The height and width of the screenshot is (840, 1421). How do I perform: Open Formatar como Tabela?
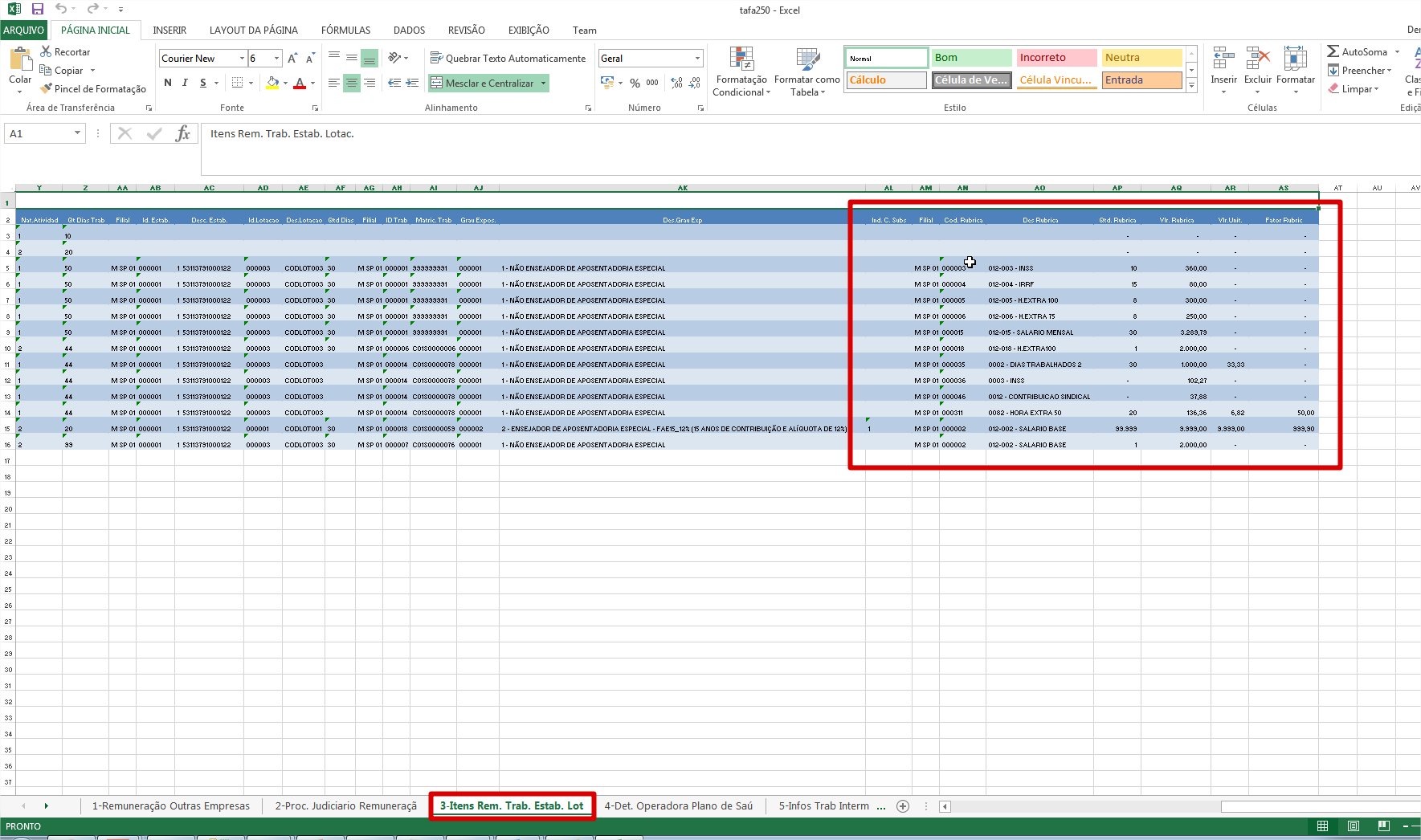(807, 72)
